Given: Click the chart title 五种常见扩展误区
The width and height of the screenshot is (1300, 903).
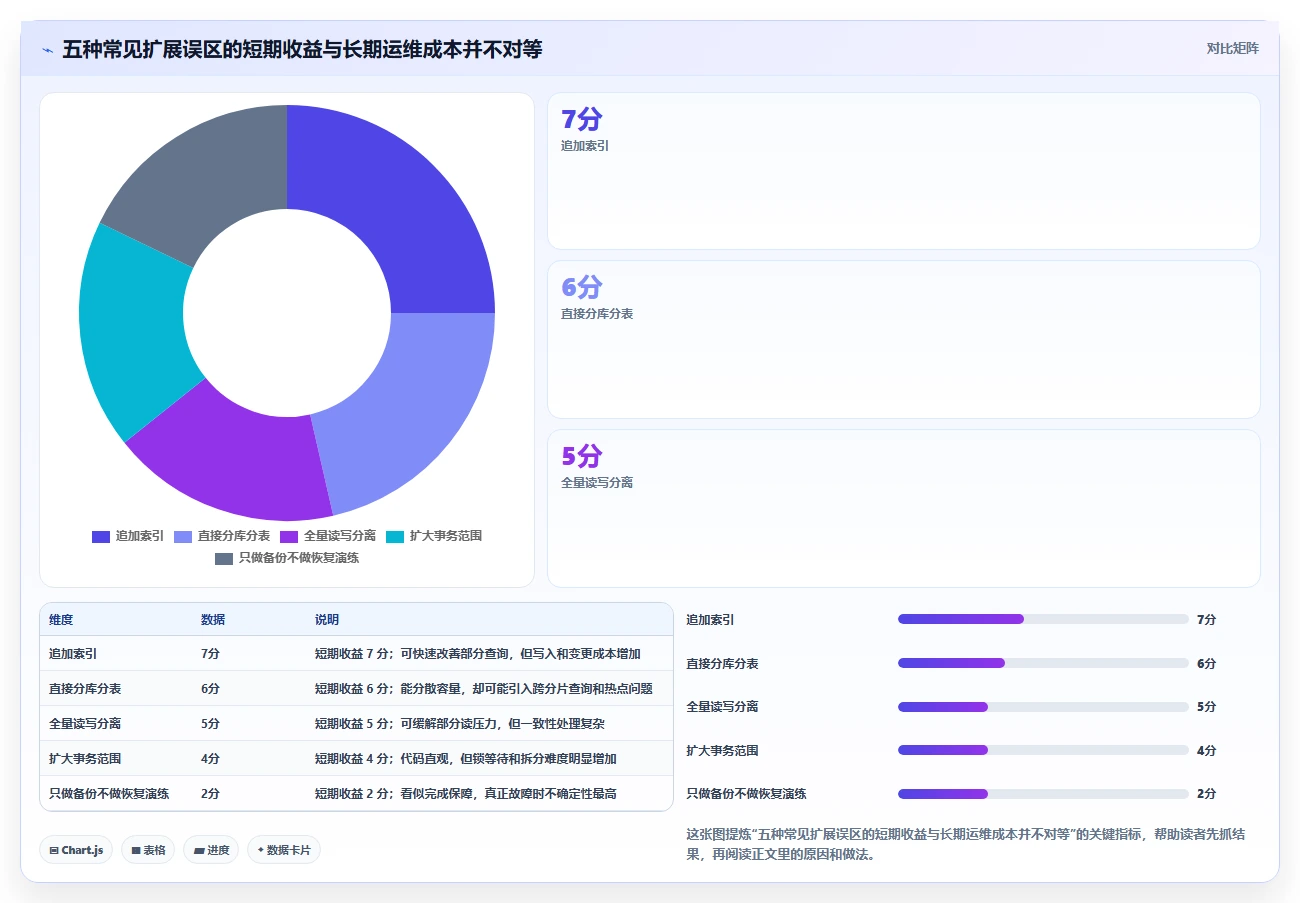Looking at the screenshot, I should 302,49.
